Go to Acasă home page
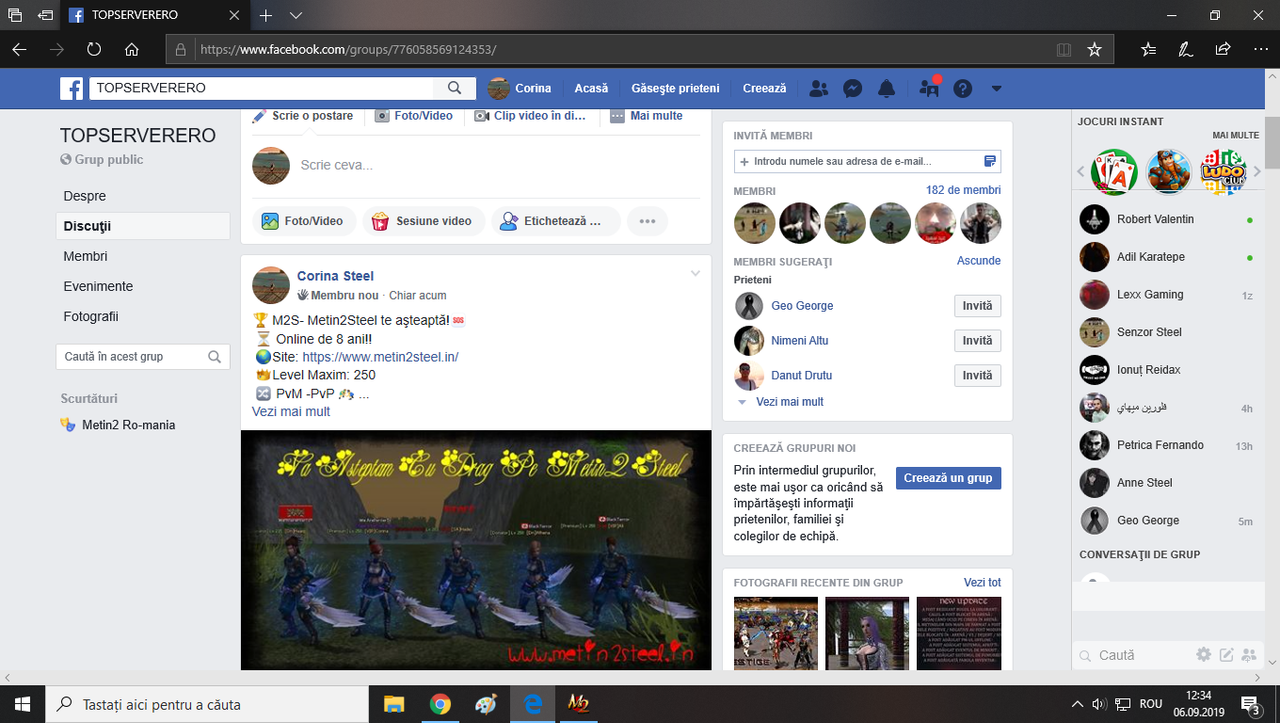 [591, 88]
